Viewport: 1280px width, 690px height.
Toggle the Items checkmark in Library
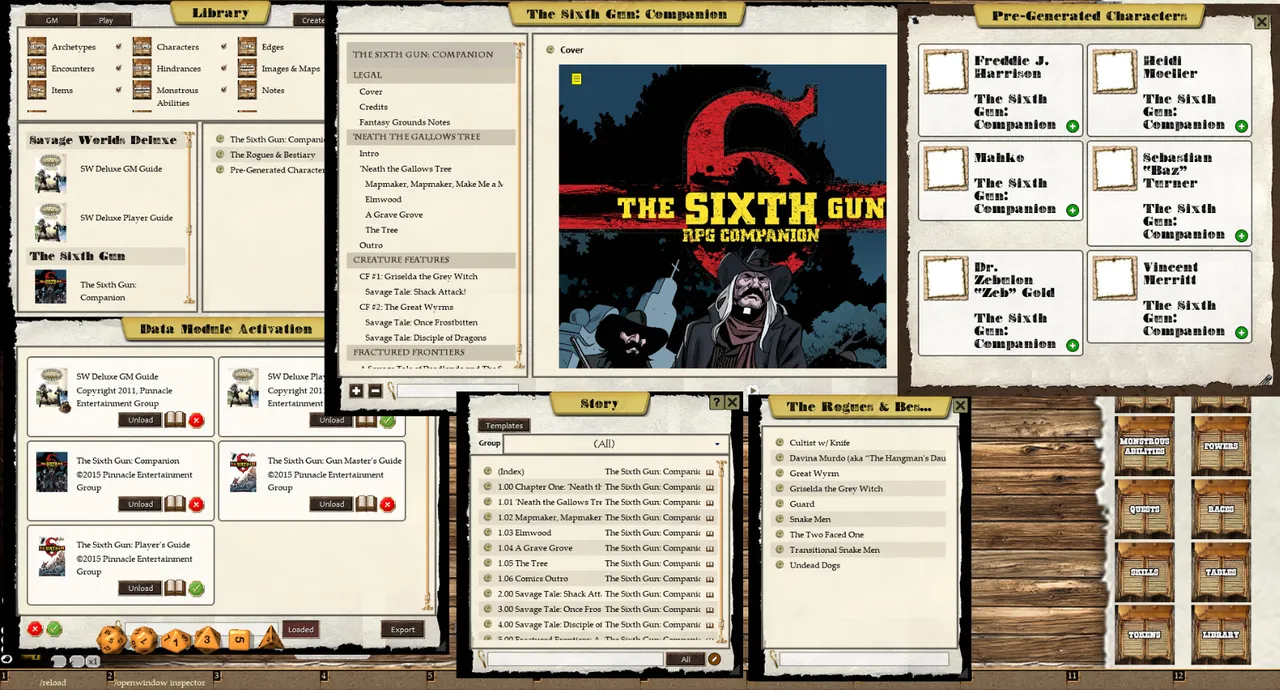pos(118,91)
